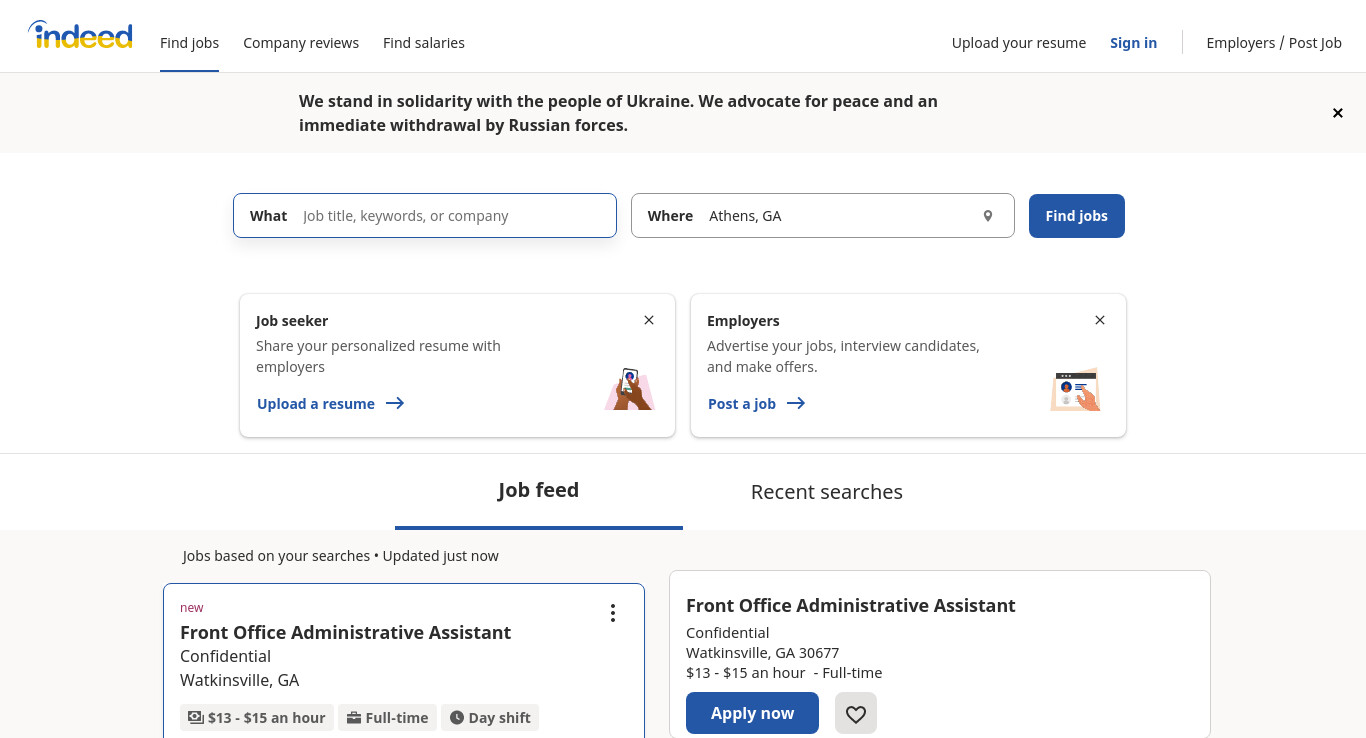Open the three-dot menu on job card
The height and width of the screenshot is (738, 1366).
click(613, 613)
